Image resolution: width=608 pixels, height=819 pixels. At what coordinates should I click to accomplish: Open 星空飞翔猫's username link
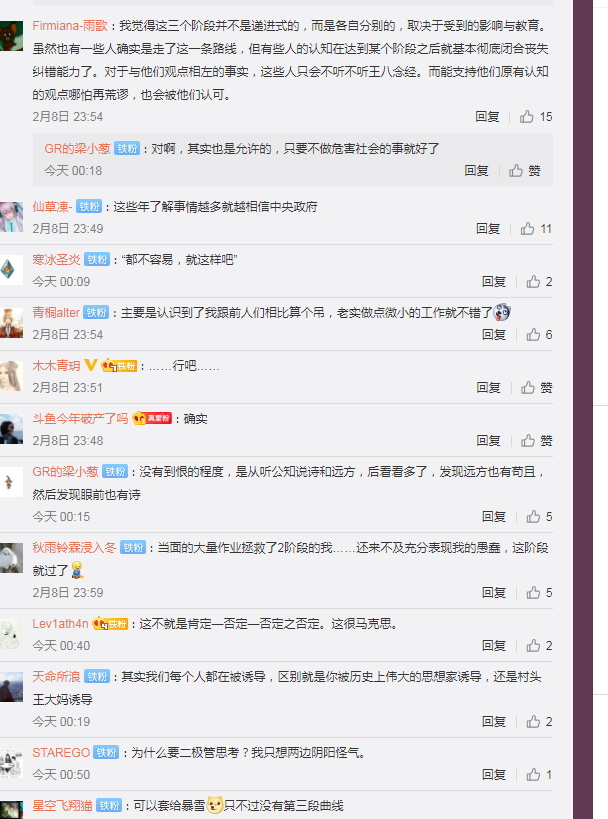tap(62, 805)
